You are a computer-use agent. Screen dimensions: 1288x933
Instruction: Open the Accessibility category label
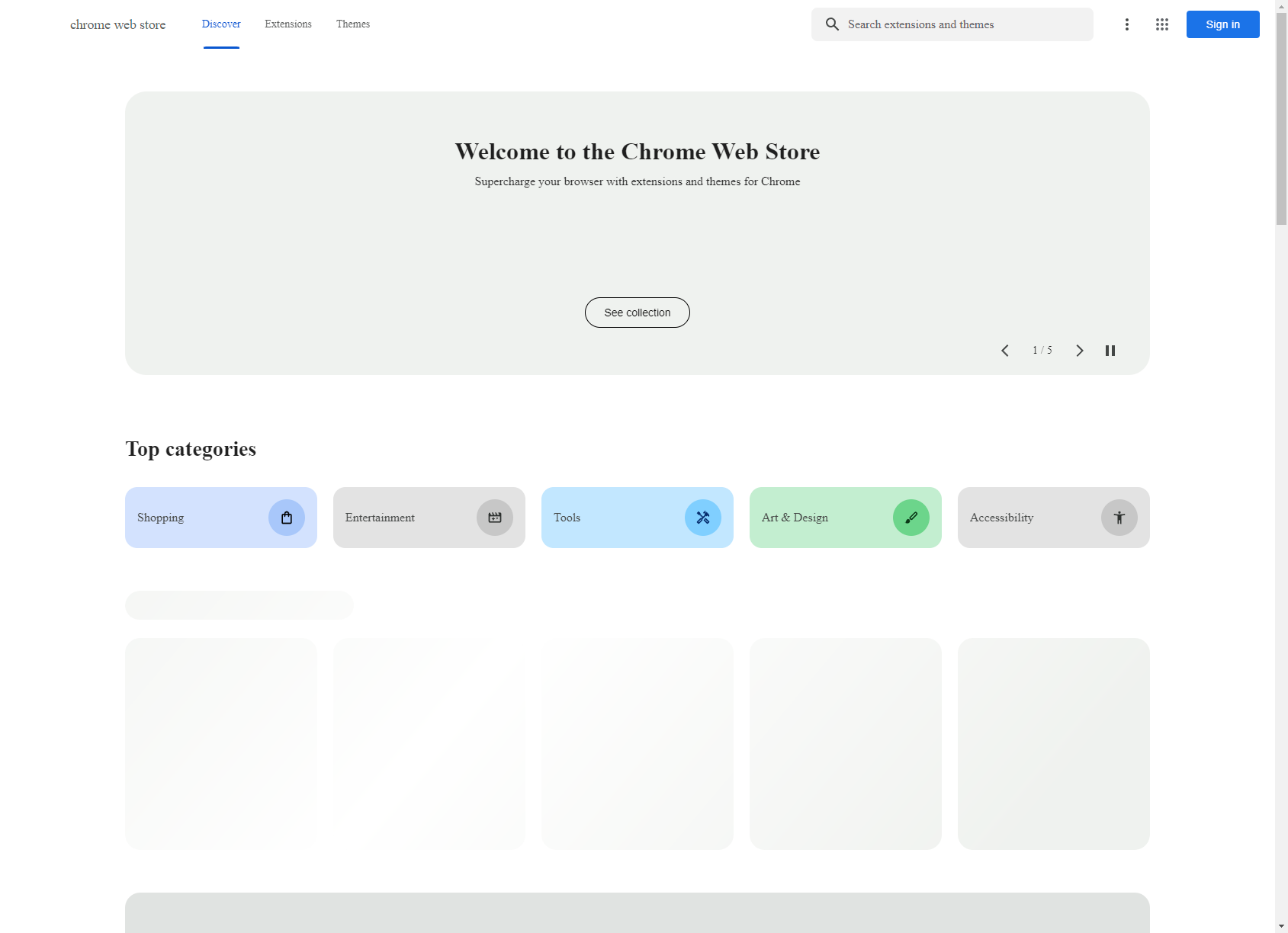point(1001,518)
